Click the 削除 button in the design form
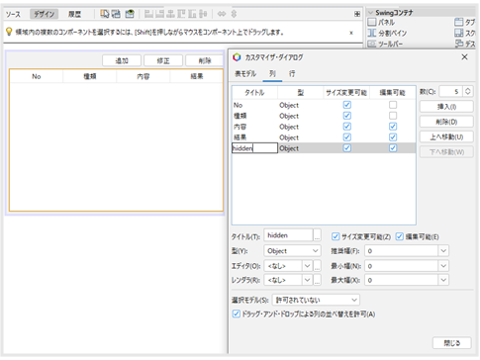This screenshot has height=360, width=480. [x=205, y=61]
